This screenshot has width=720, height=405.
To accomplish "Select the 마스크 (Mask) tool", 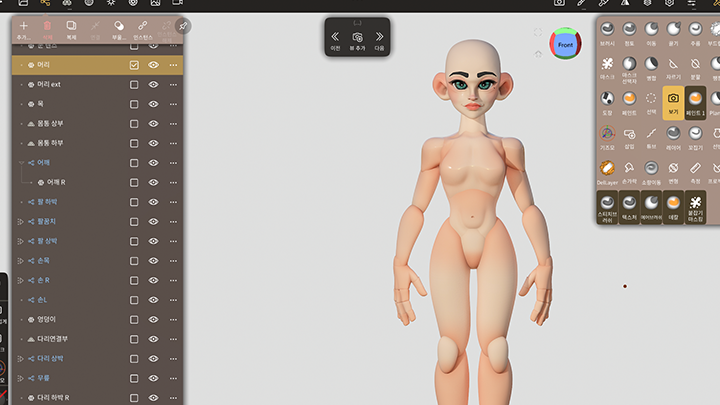I will click(607, 68).
